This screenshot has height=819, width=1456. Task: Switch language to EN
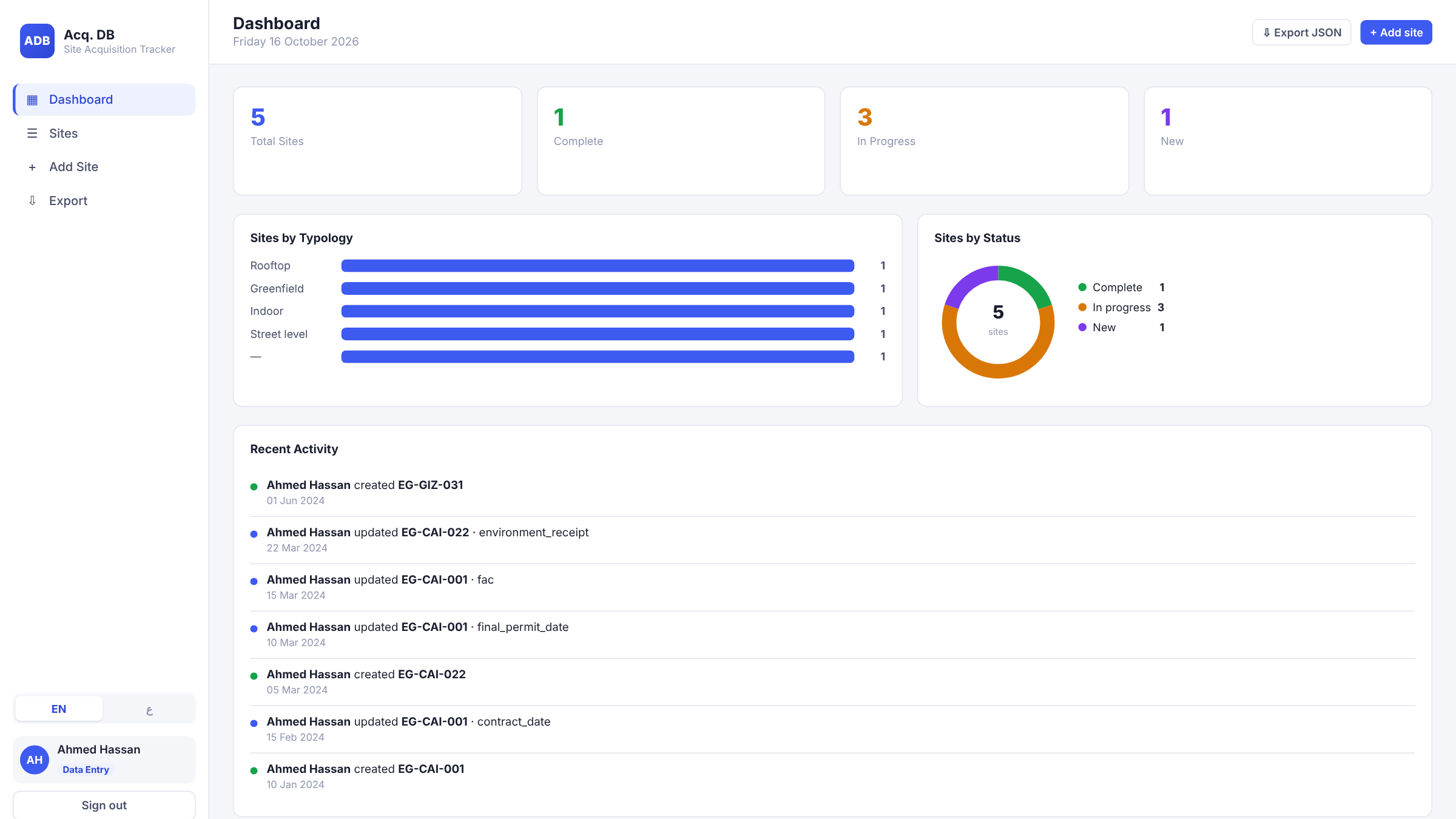click(x=59, y=709)
